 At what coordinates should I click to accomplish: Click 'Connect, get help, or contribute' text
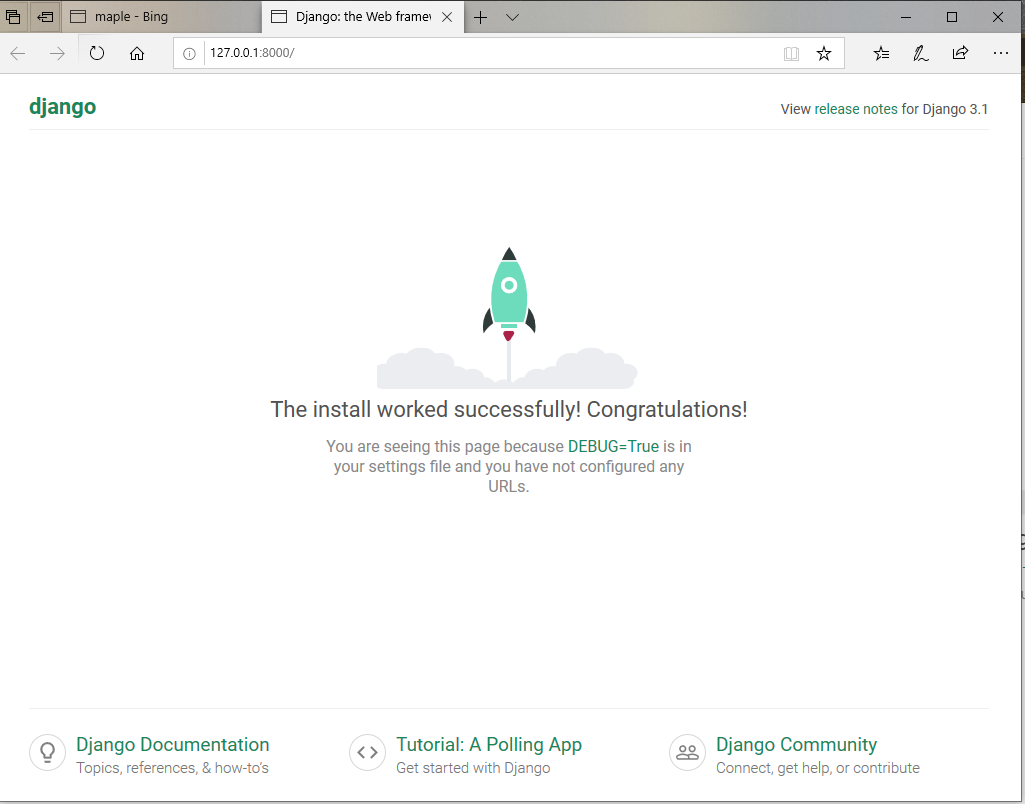coord(818,768)
